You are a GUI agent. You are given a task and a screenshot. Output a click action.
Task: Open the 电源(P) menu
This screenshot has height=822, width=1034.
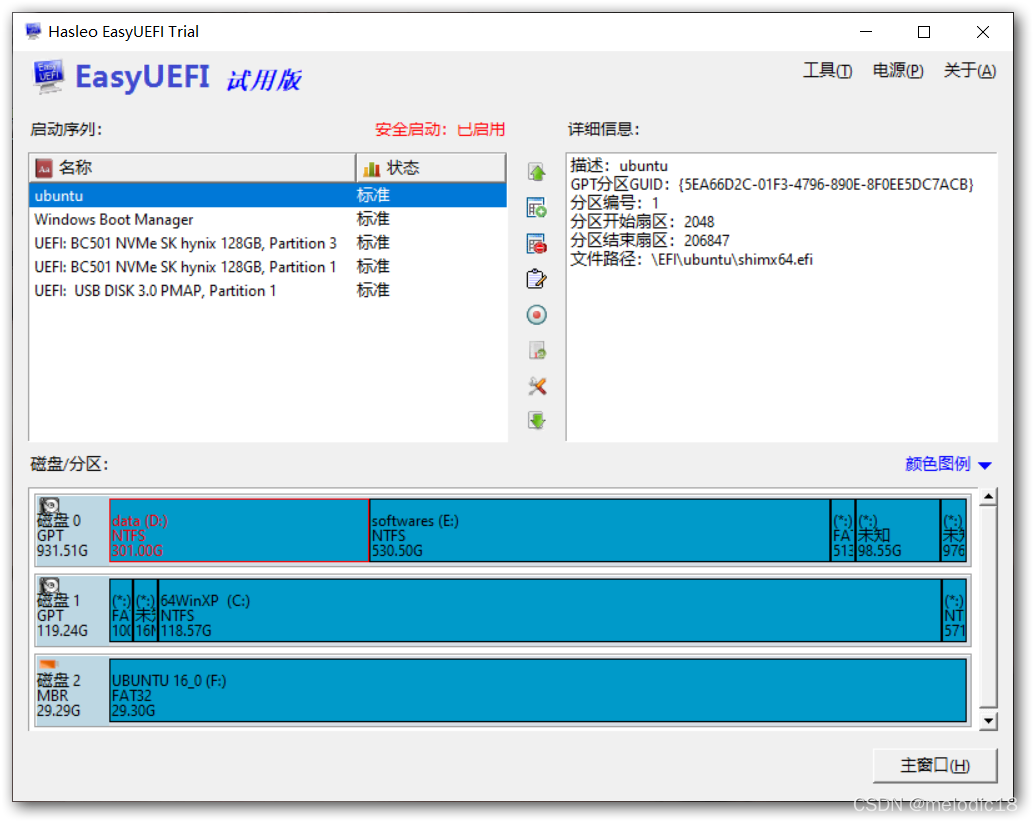point(897,71)
